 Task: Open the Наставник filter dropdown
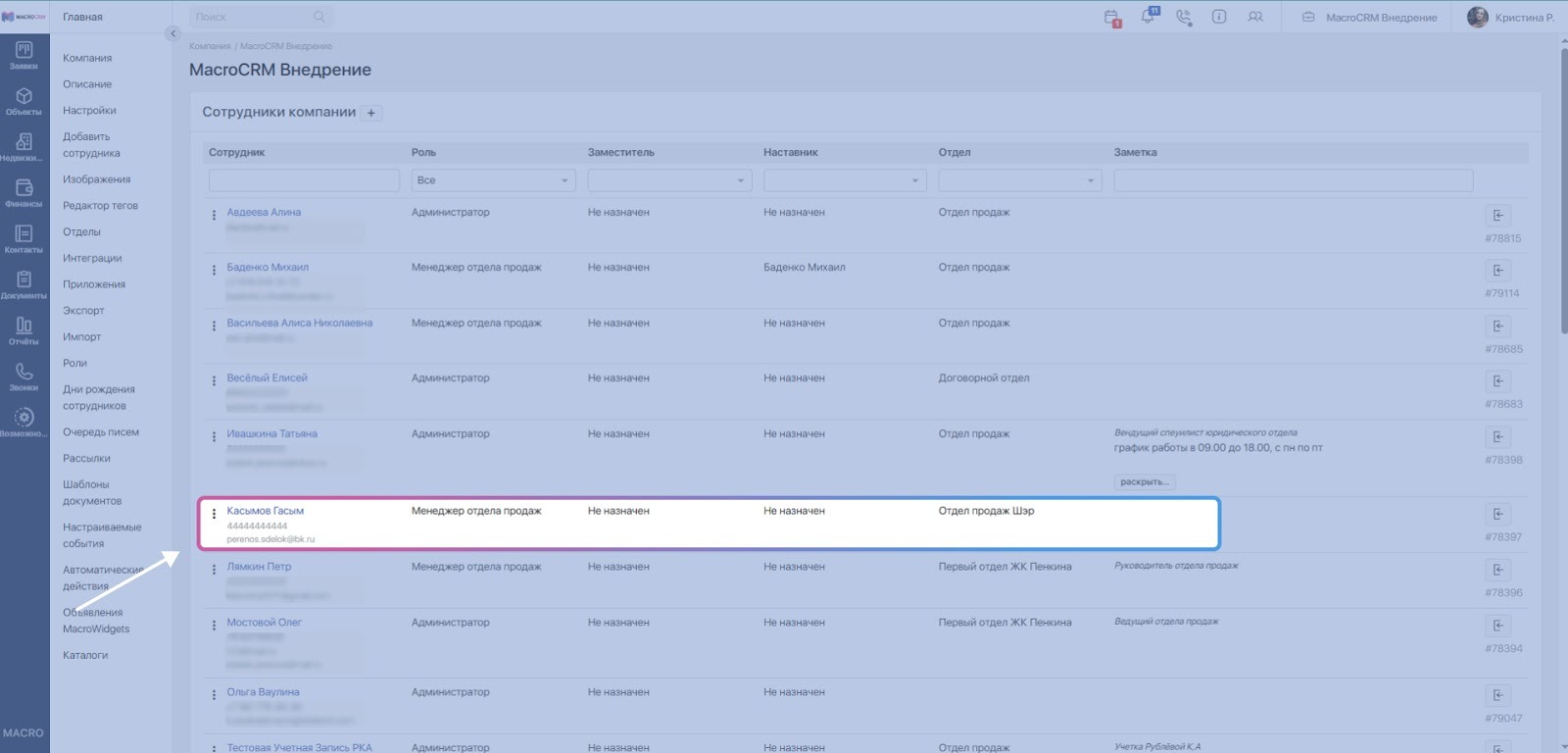pyautogui.click(x=845, y=180)
